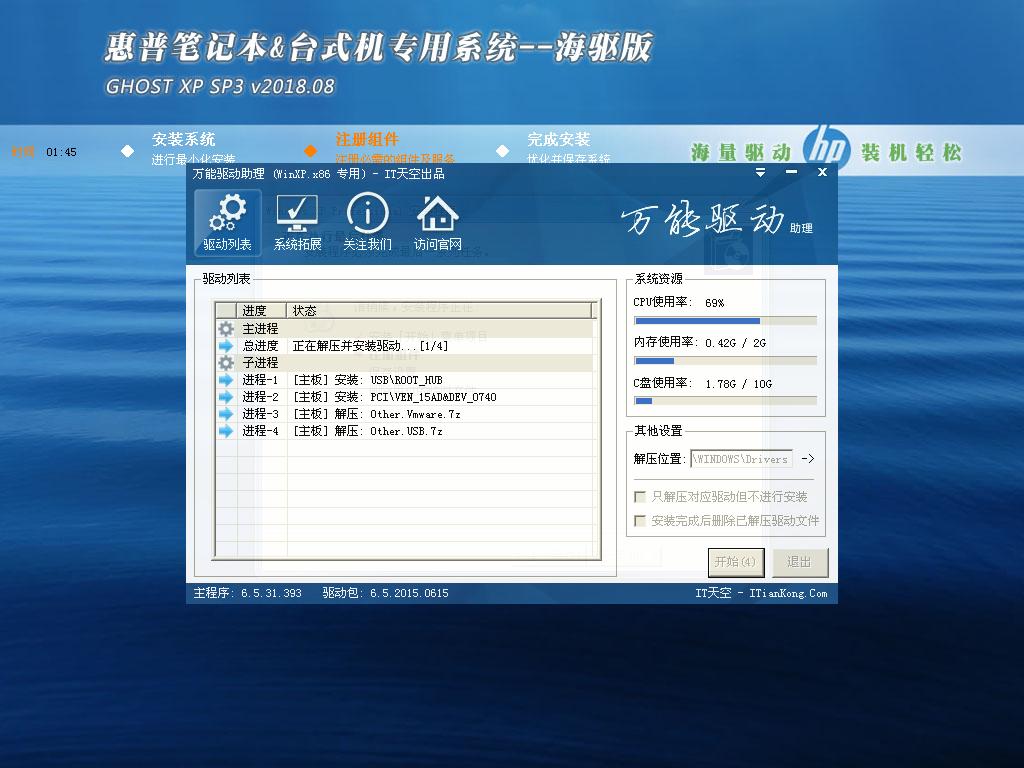The image size is (1024, 768).
Task: Click the dropdown menu arrow in title bar
Action: tap(760, 172)
